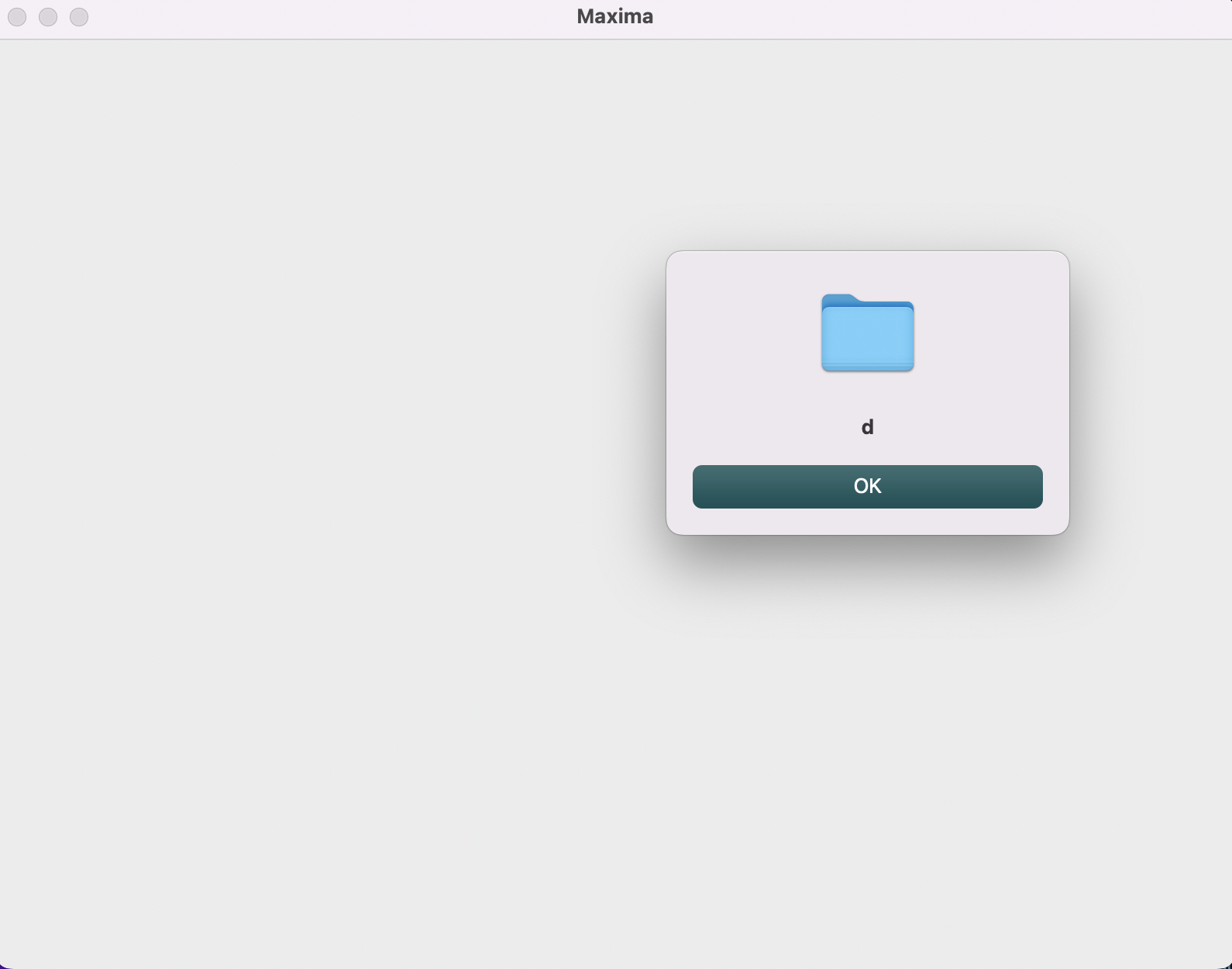The image size is (1232, 969).
Task: Close the Maxima window using the leftmost title bar button
Action: point(17,17)
